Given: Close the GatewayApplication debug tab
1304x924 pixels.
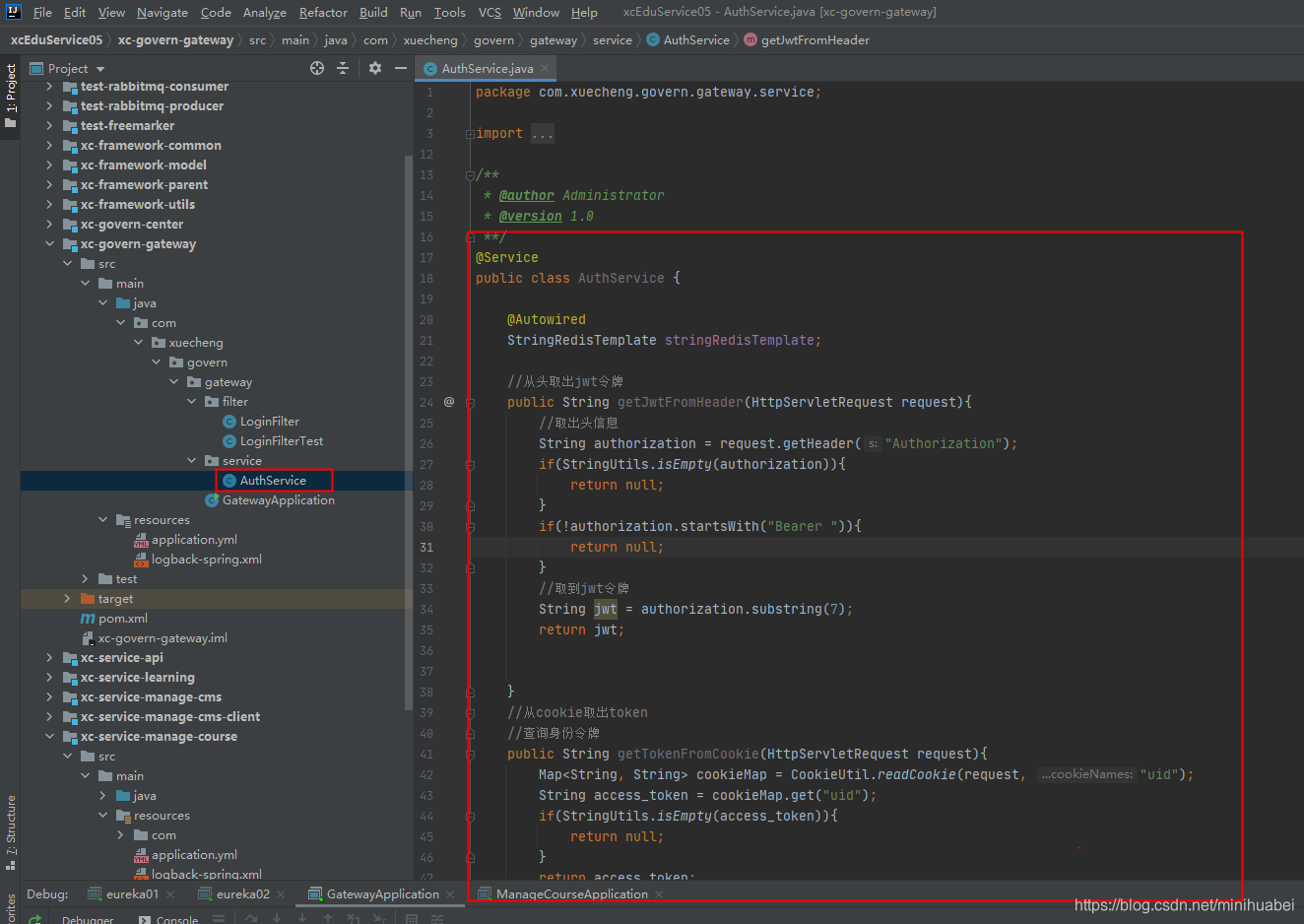Looking at the screenshot, I should (450, 894).
